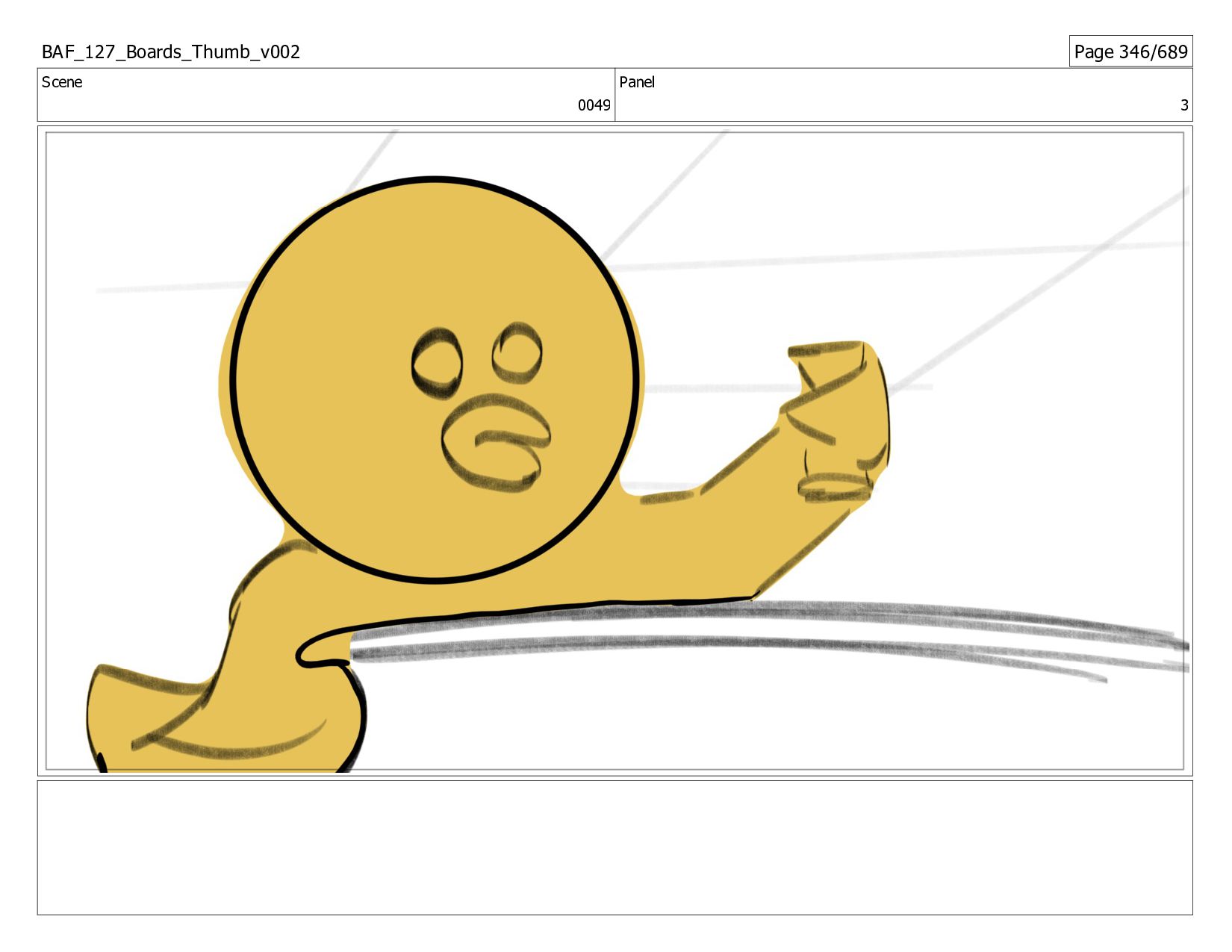Click the panel number 3

(x=1184, y=105)
